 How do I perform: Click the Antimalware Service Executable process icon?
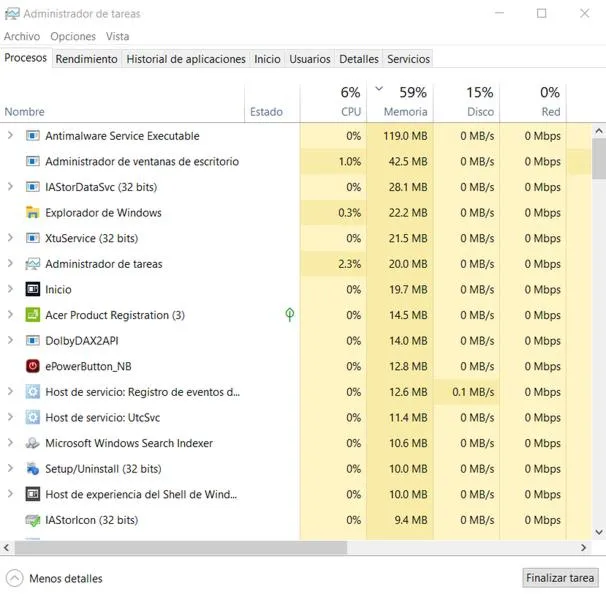click(x=32, y=136)
